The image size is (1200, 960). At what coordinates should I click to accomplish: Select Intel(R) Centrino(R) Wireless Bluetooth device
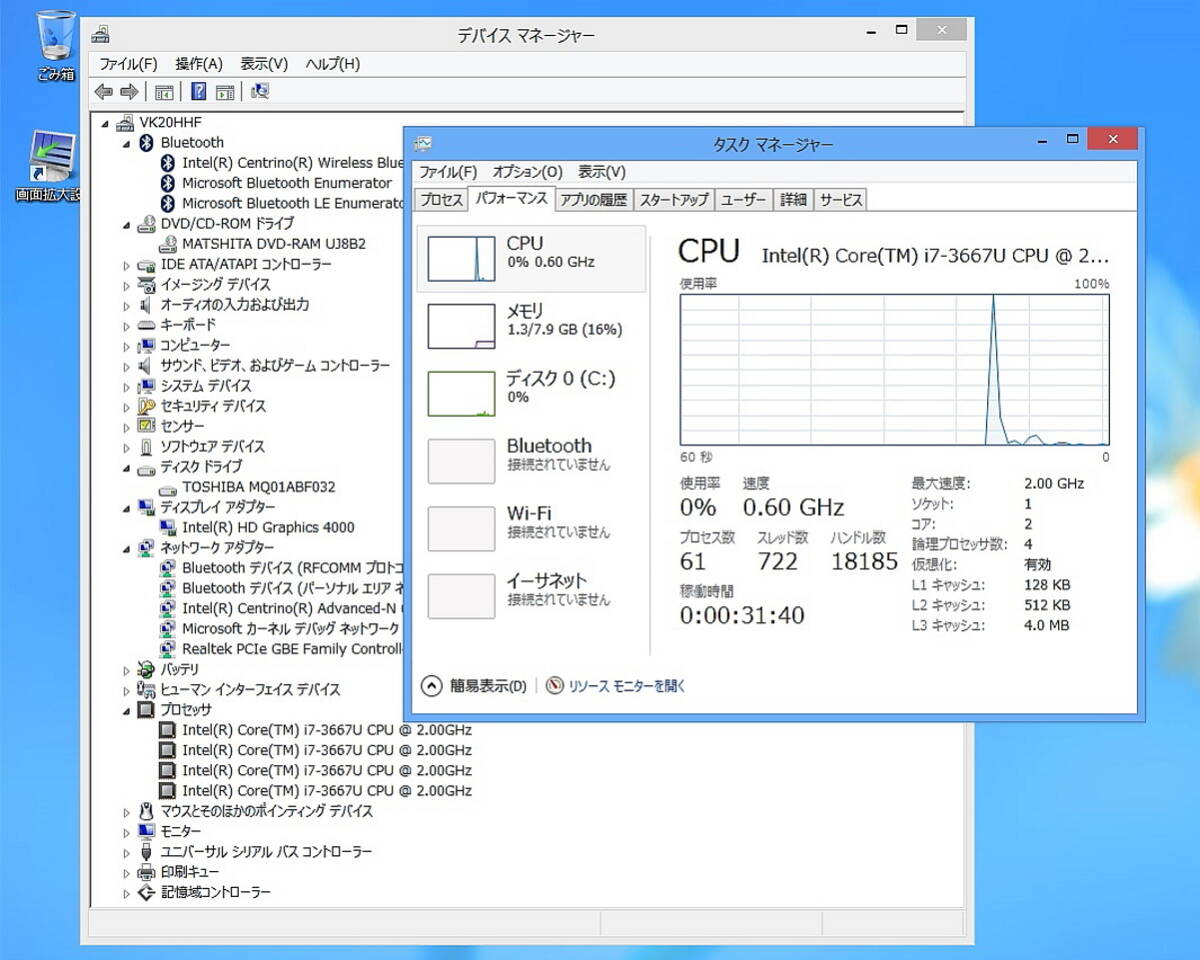click(x=292, y=163)
